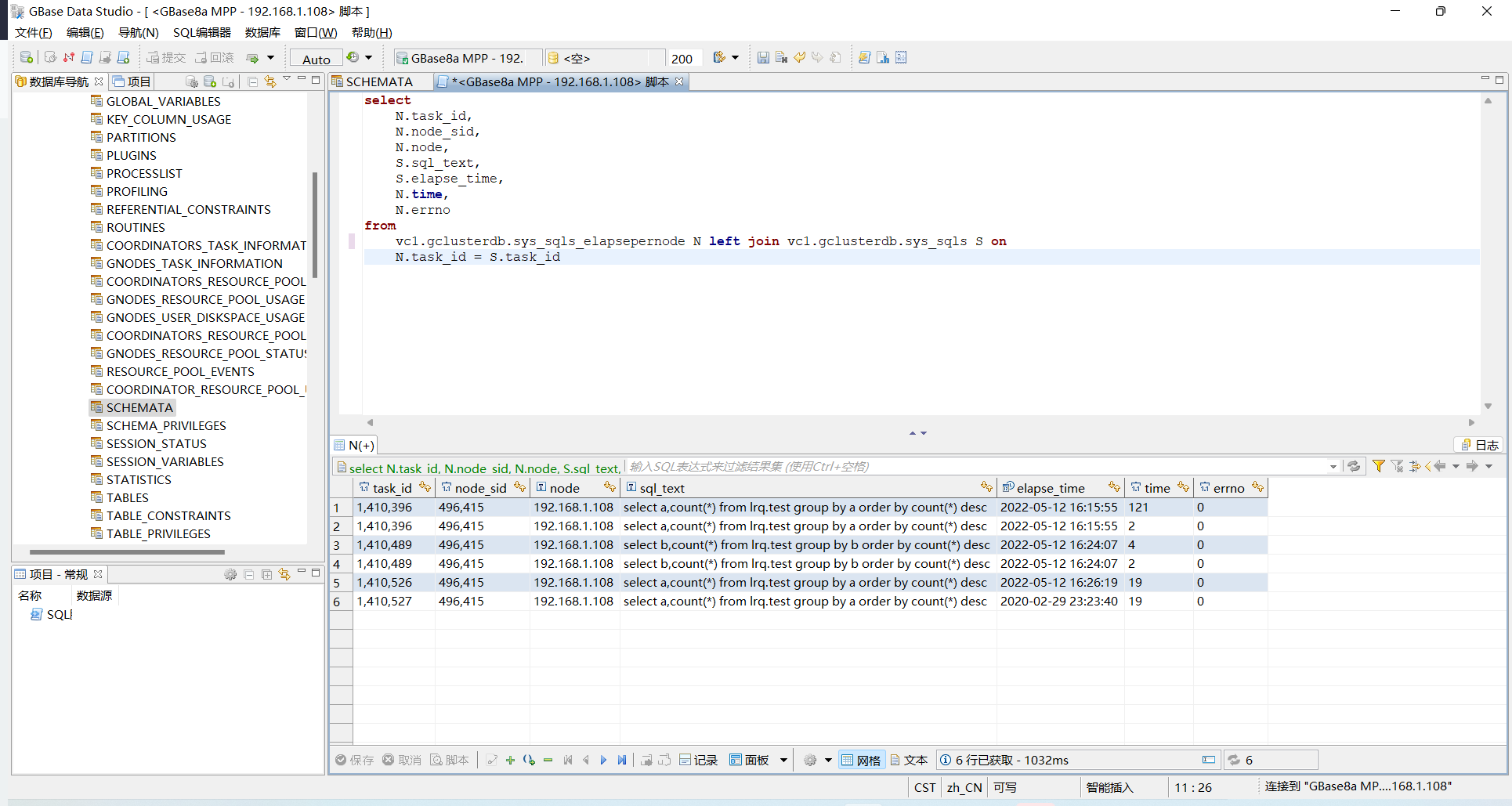Switch to the SCHEMATA editor tab

[379, 81]
